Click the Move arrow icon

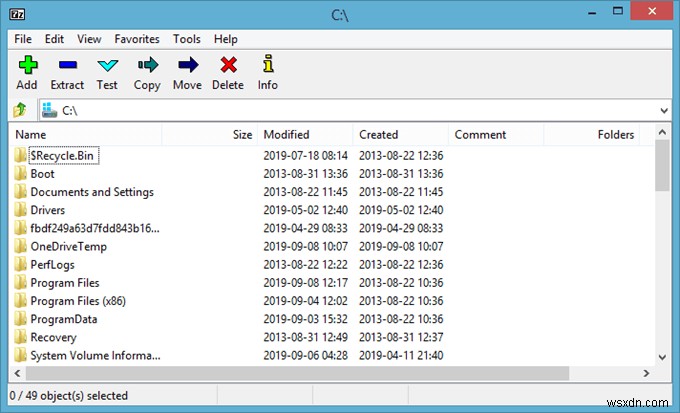pyautogui.click(x=188, y=65)
